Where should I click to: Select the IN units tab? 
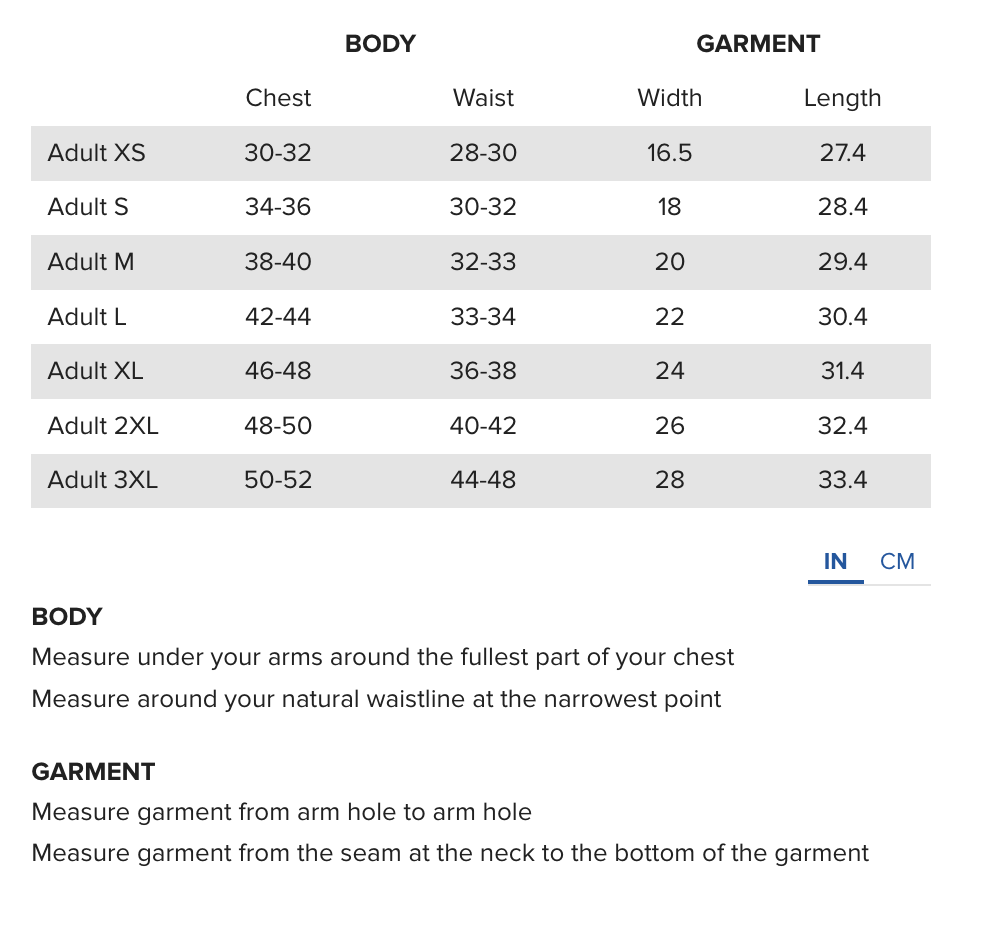835,562
